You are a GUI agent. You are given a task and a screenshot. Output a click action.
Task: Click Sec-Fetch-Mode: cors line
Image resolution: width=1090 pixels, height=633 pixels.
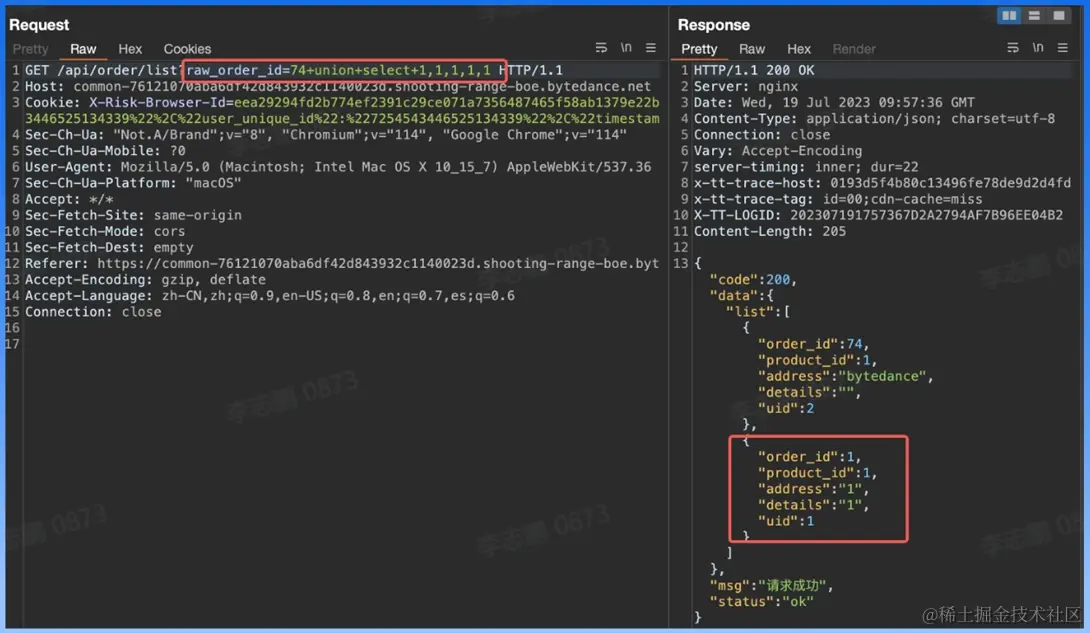(105, 231)
